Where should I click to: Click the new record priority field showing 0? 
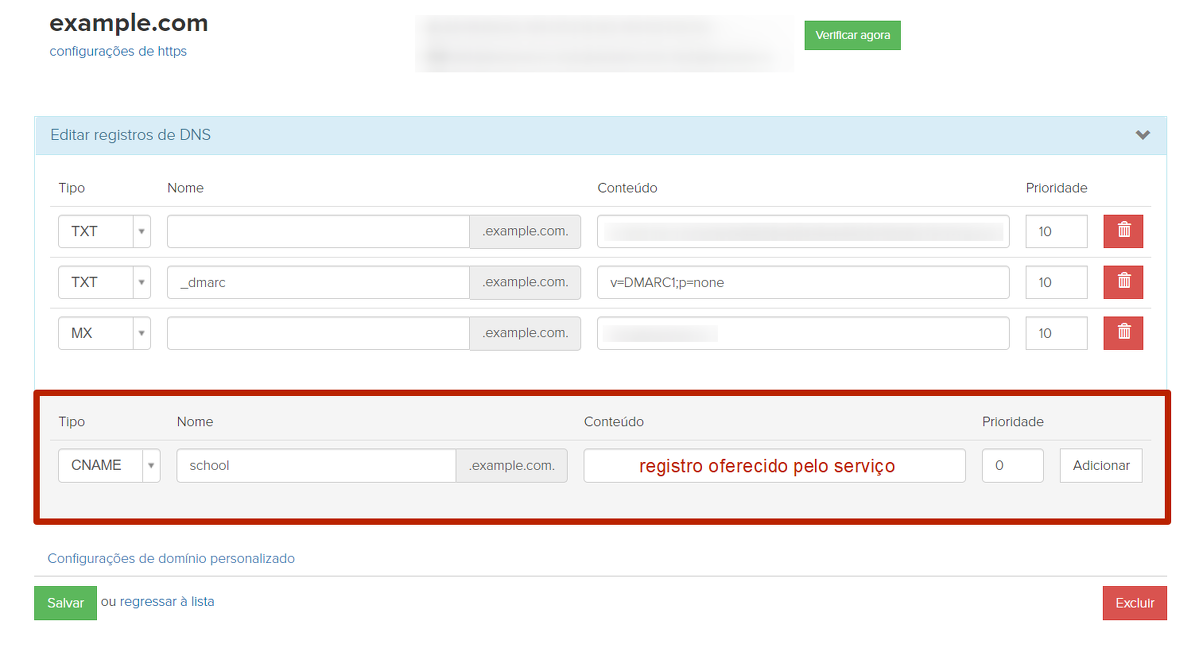pyautogui.click(x=1012, y=465)
